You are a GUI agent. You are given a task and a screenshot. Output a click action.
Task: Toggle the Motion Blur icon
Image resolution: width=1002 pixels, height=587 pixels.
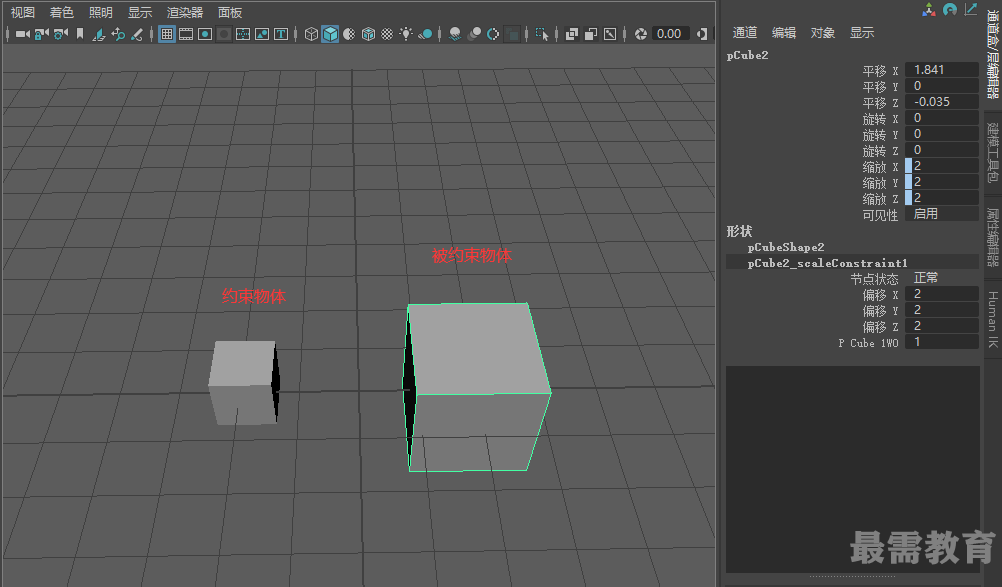coord(474,34)
